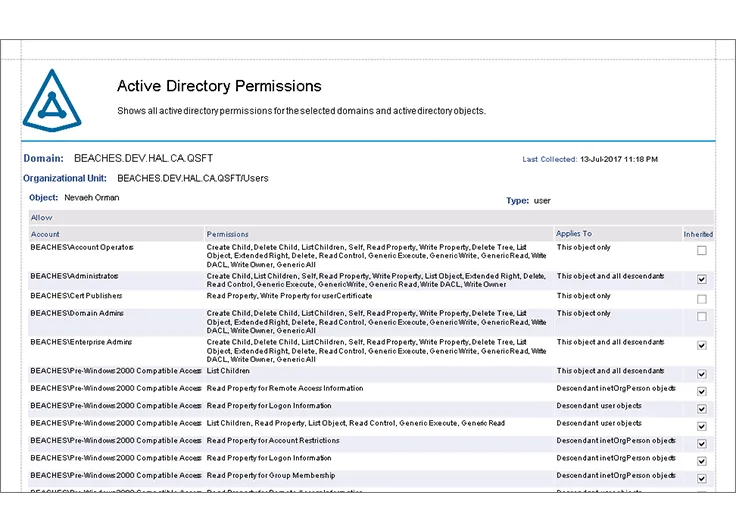Screen dimensions: 736x532
Task: Select the Active Directory Permissions title
Action: [x=219, y=86]
